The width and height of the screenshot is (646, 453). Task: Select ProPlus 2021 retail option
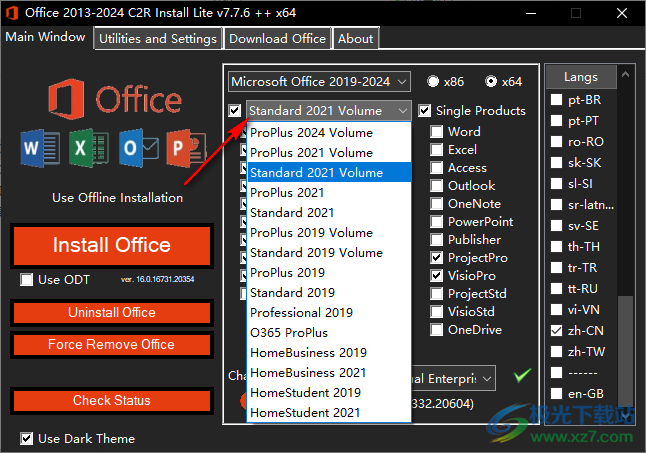coord(329,193)
